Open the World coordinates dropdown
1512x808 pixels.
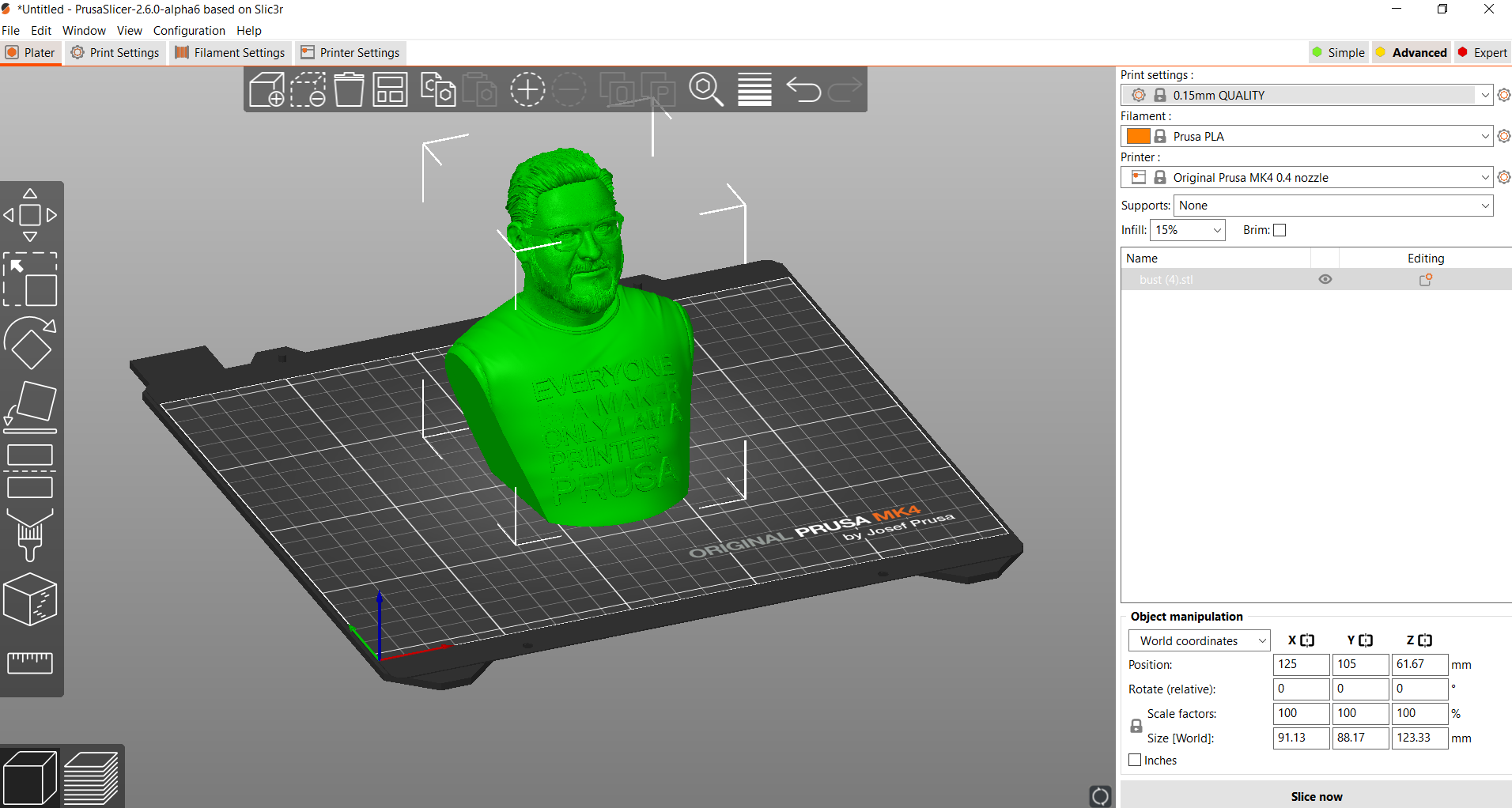pos(1199,641)
